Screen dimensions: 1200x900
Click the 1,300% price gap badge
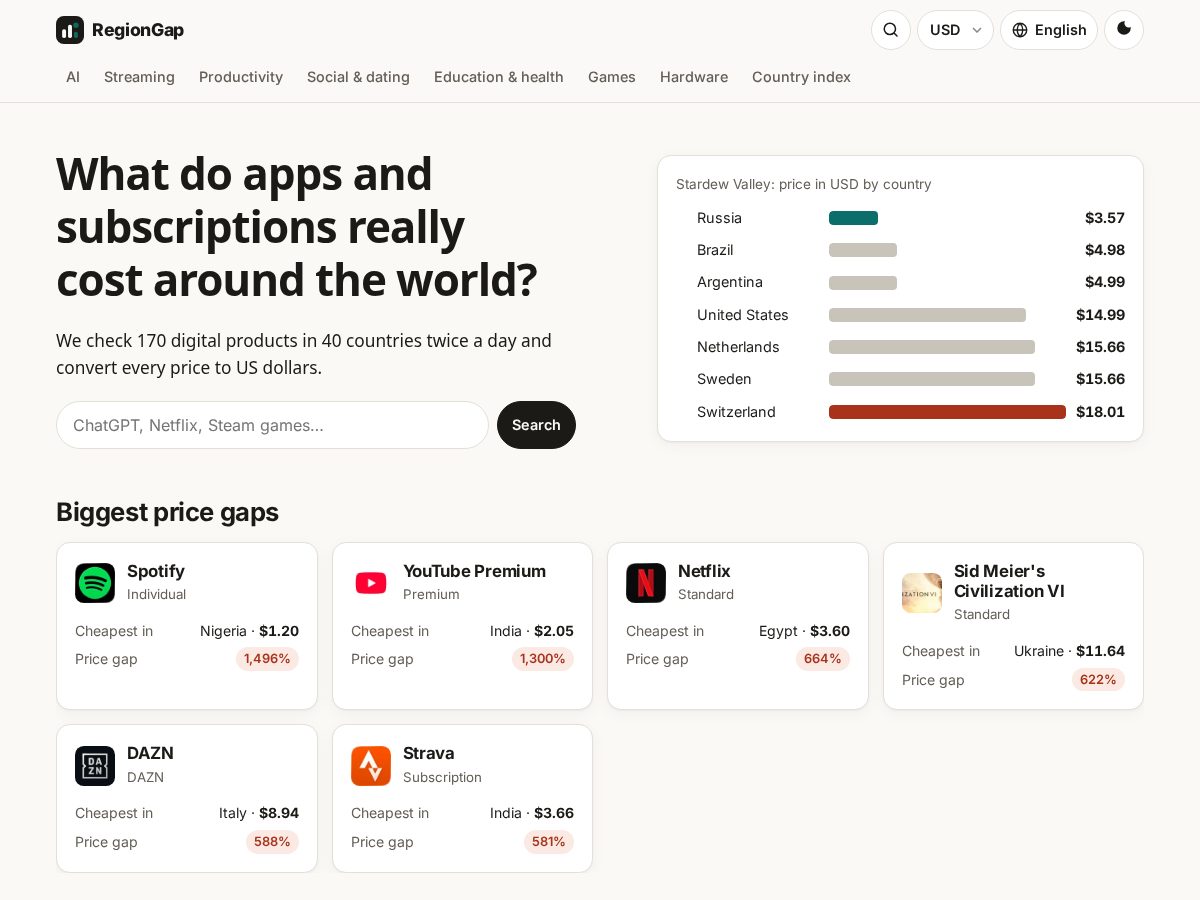coord(543,659)
